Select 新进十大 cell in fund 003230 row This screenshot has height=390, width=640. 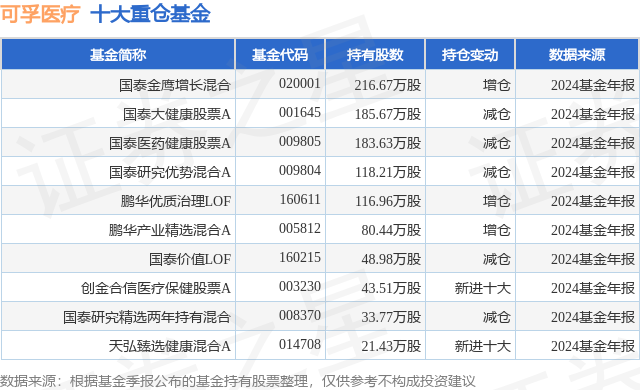(483, 288)
